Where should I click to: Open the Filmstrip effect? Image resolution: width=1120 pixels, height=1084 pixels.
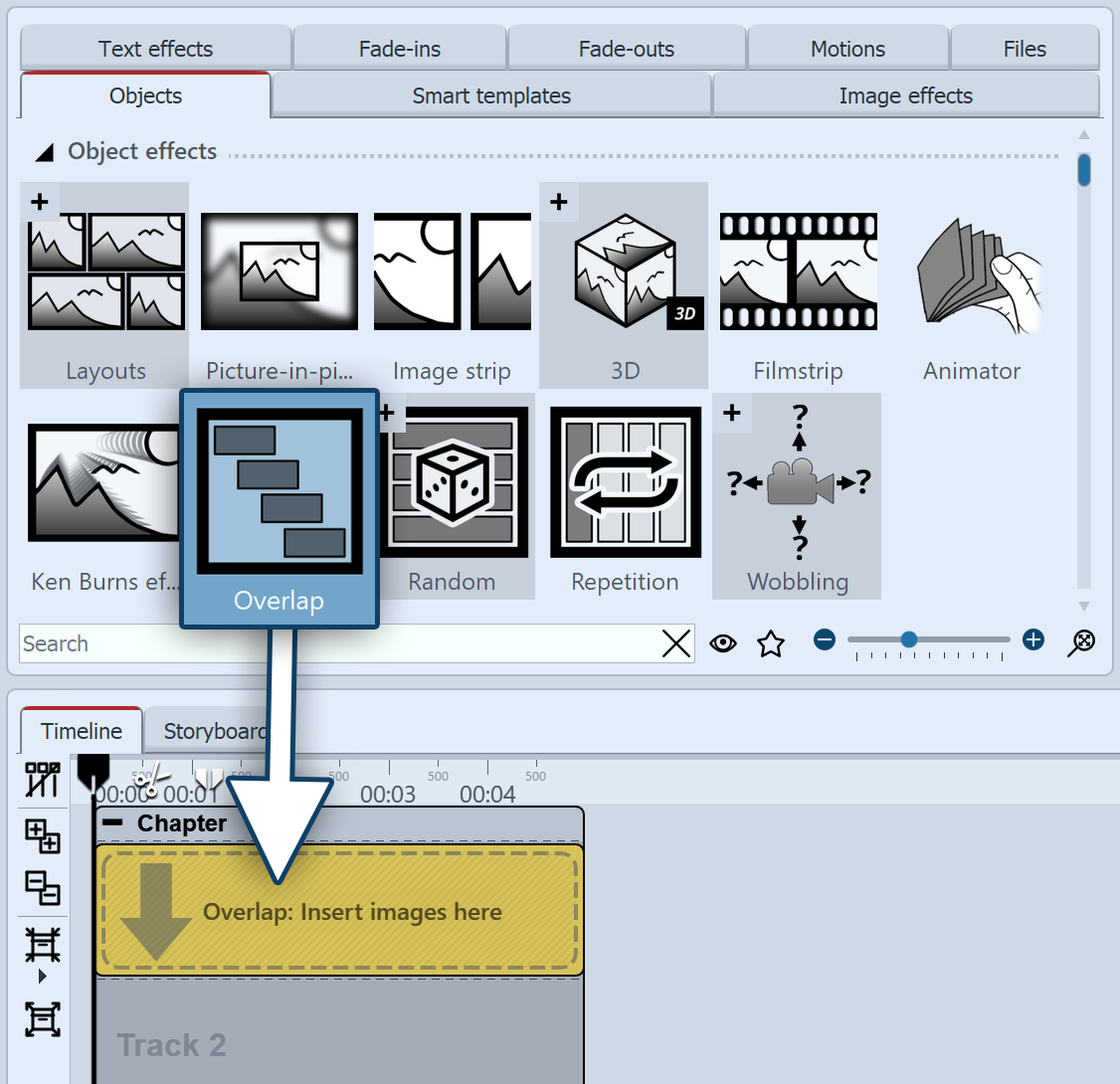click(x=798, y=271)
